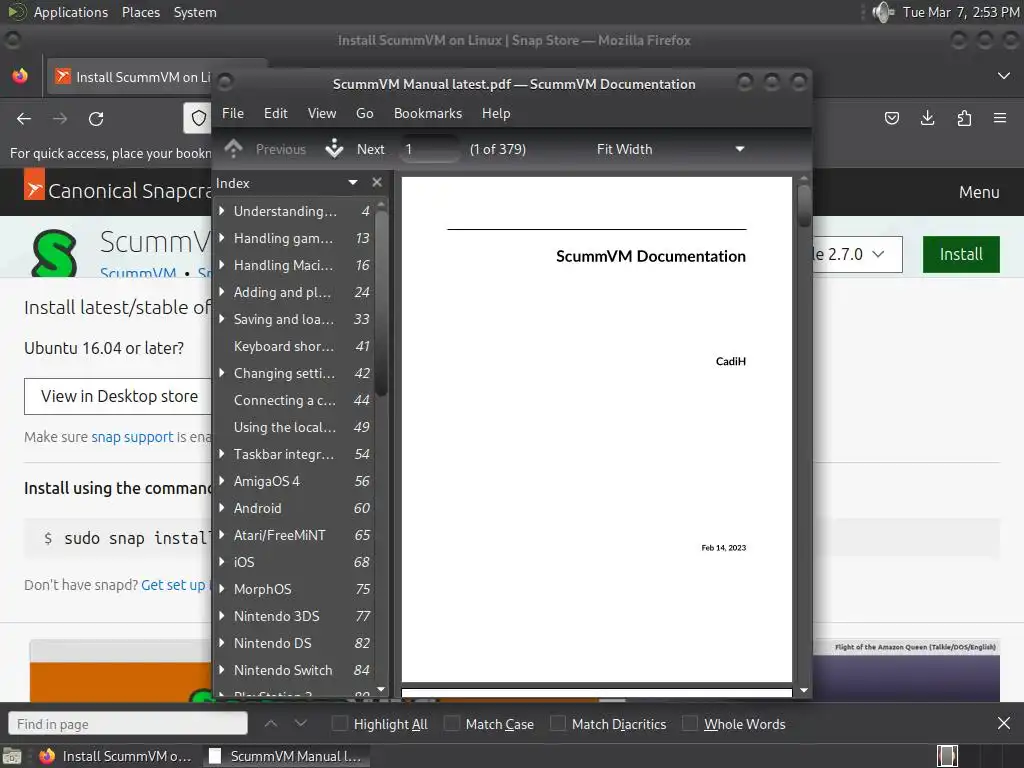
Task: Open Firefox hamburger application menu
Action: coord(1000,118)
